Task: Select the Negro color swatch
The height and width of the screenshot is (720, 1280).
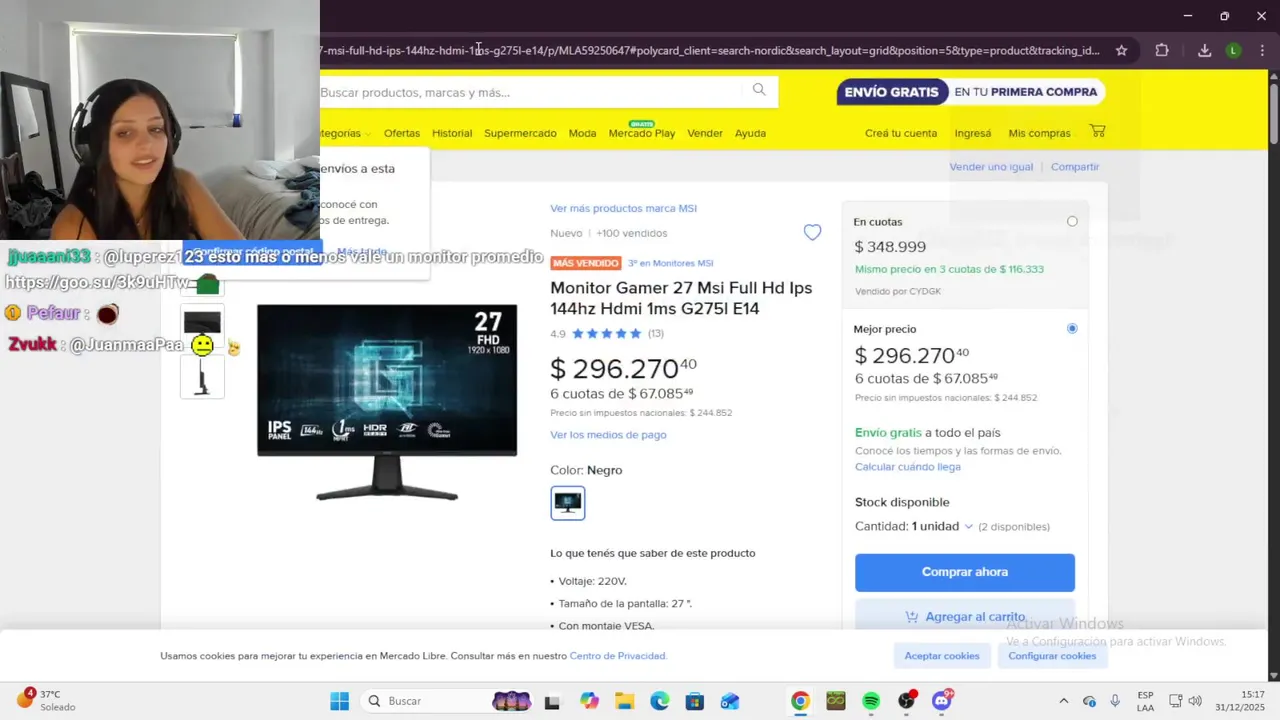Action: 568,502
